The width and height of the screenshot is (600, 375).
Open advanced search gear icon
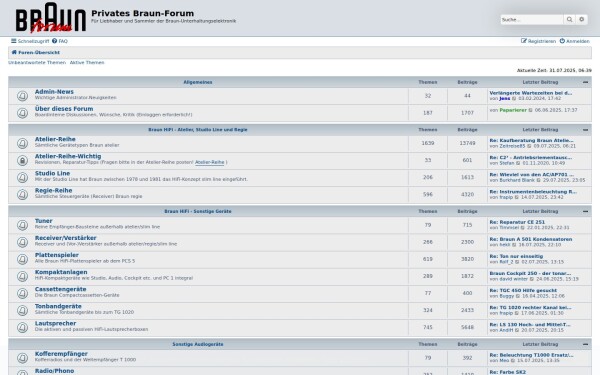[582, 20]
